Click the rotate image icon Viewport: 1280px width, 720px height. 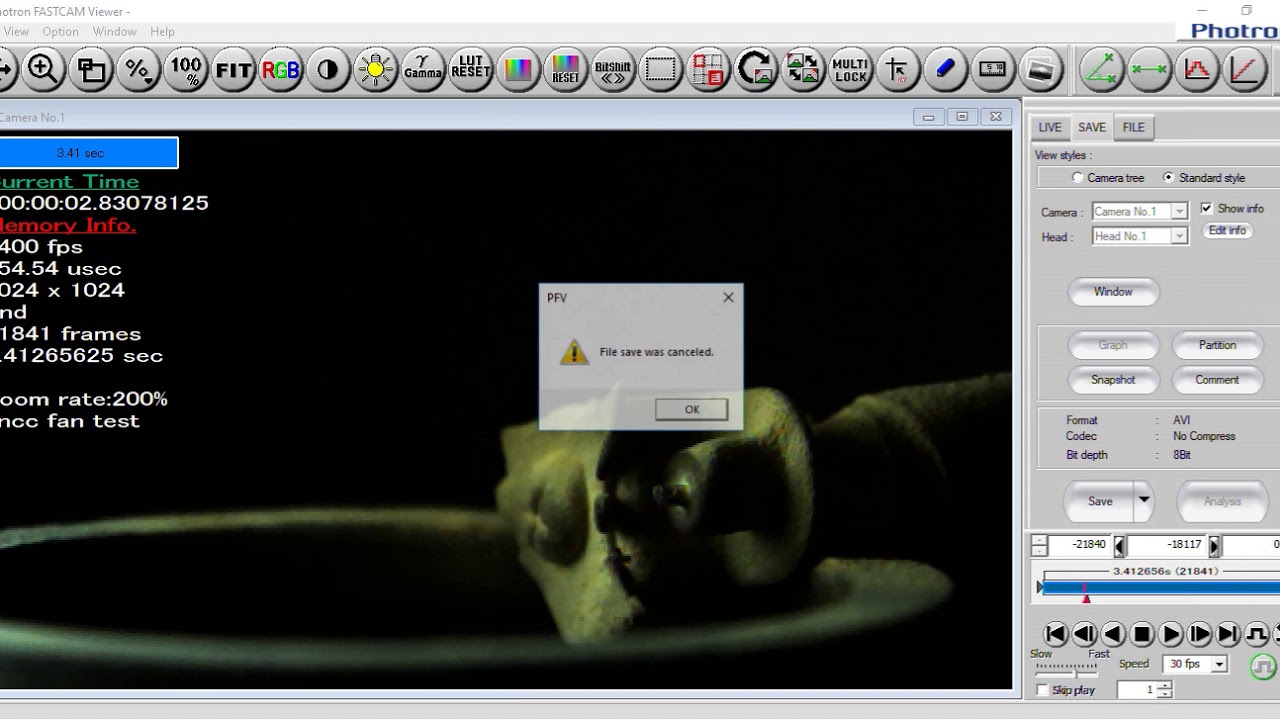[756, 69]
